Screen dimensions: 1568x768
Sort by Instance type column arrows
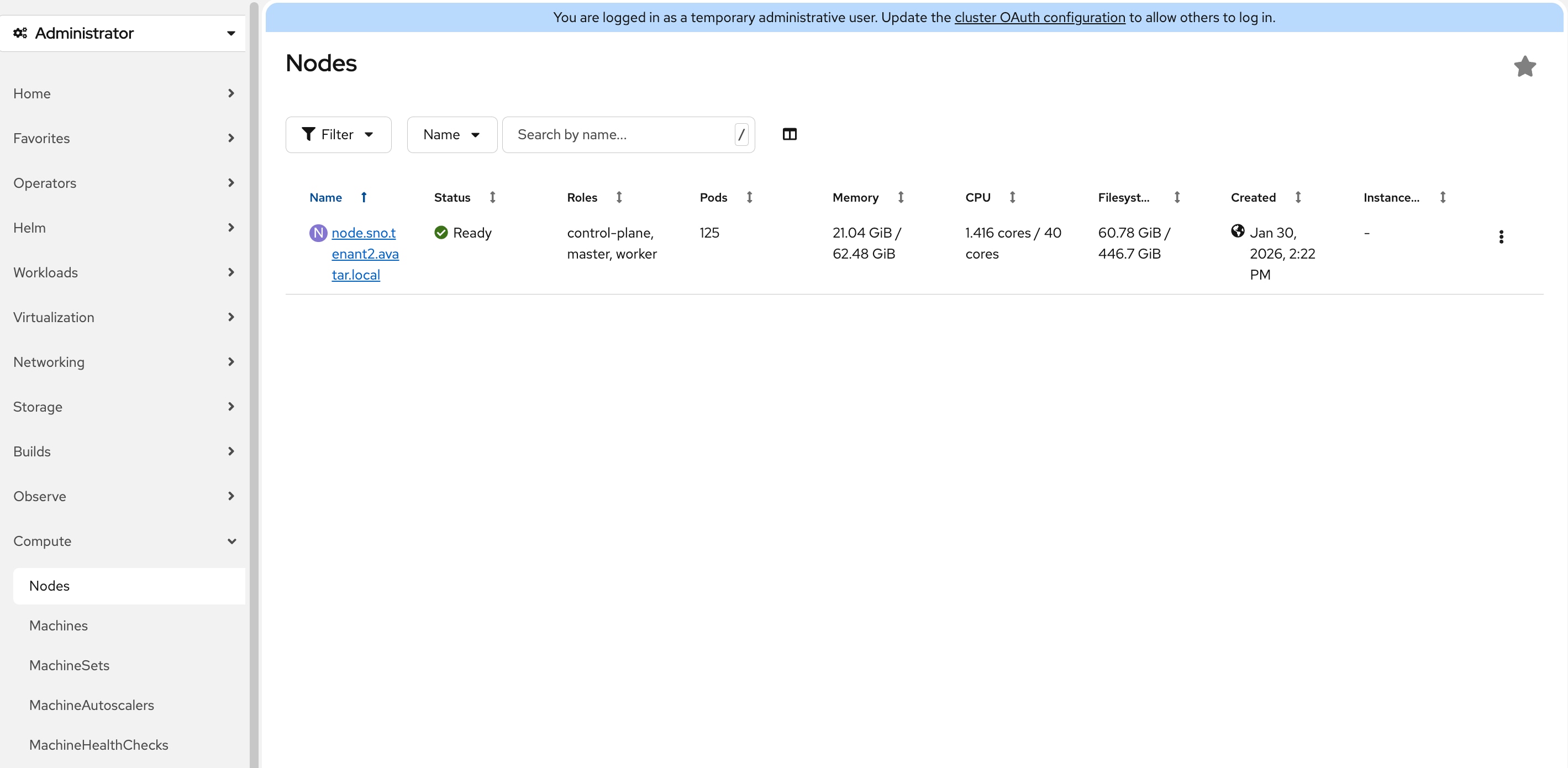(1443, 197)
